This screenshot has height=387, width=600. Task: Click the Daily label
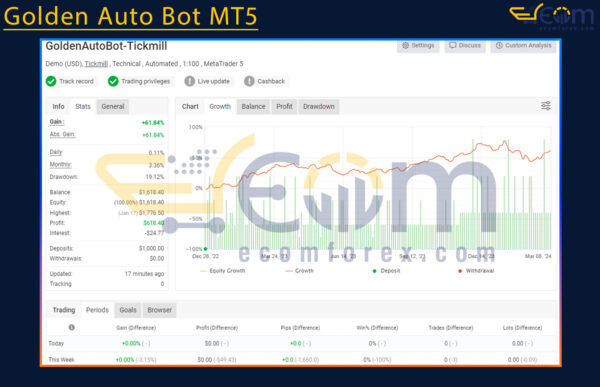56,152
